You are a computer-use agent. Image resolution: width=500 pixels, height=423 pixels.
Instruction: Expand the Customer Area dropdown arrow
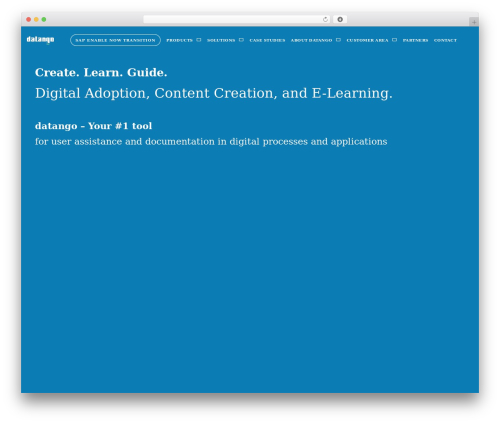click(394, 40)
